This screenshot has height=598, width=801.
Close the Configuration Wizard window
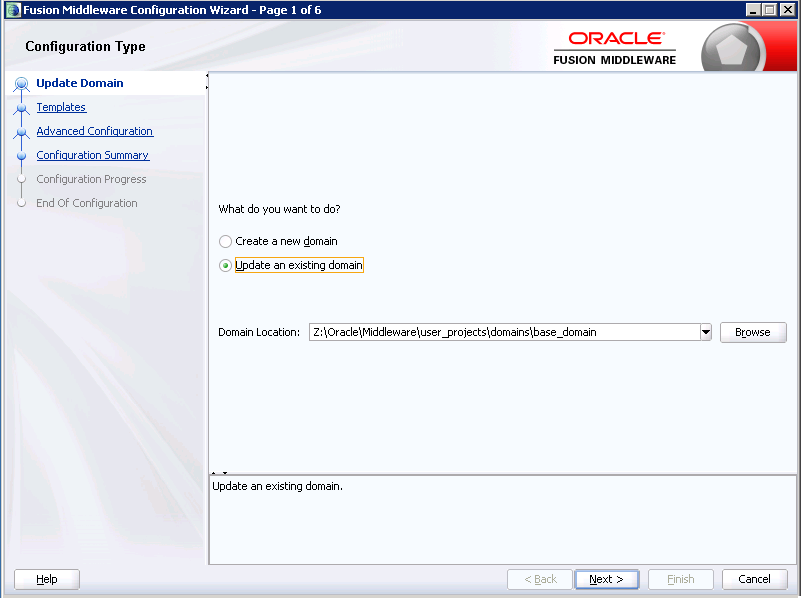[x=787, y=10]
